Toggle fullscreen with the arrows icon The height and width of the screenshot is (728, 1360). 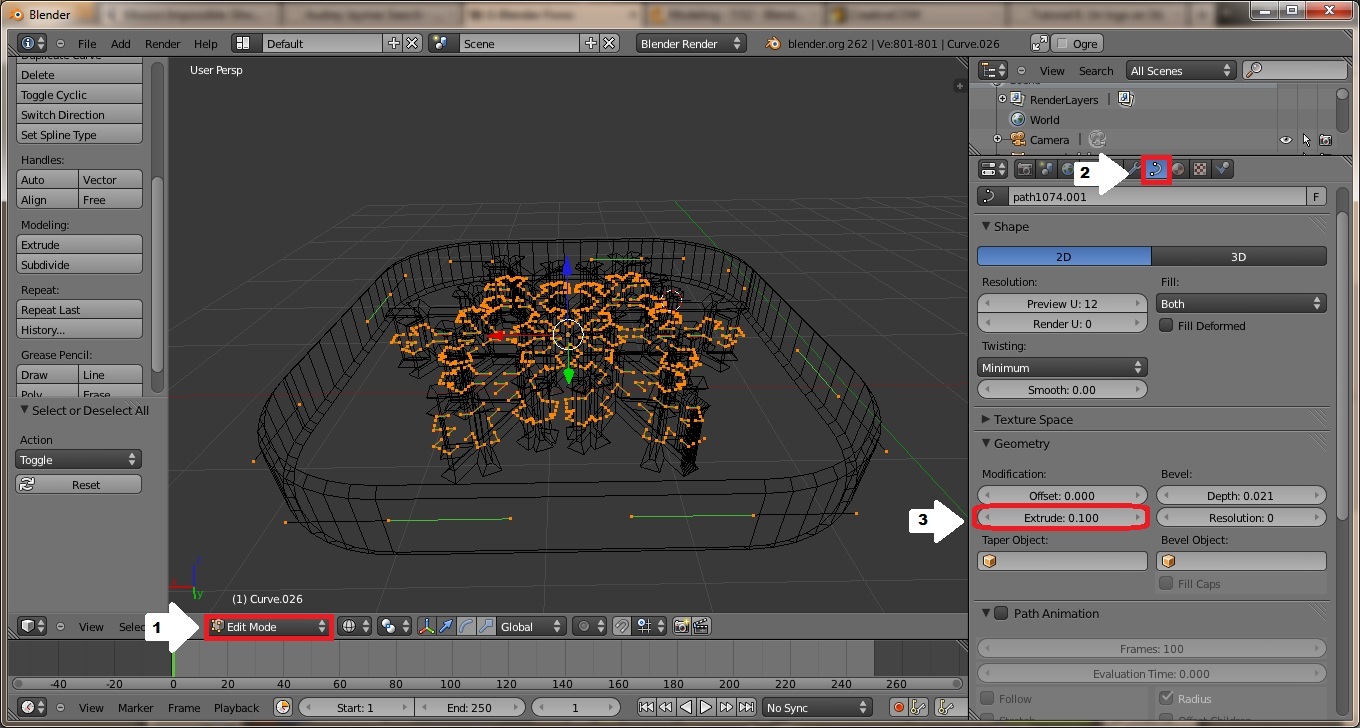tap(1040, 44)
